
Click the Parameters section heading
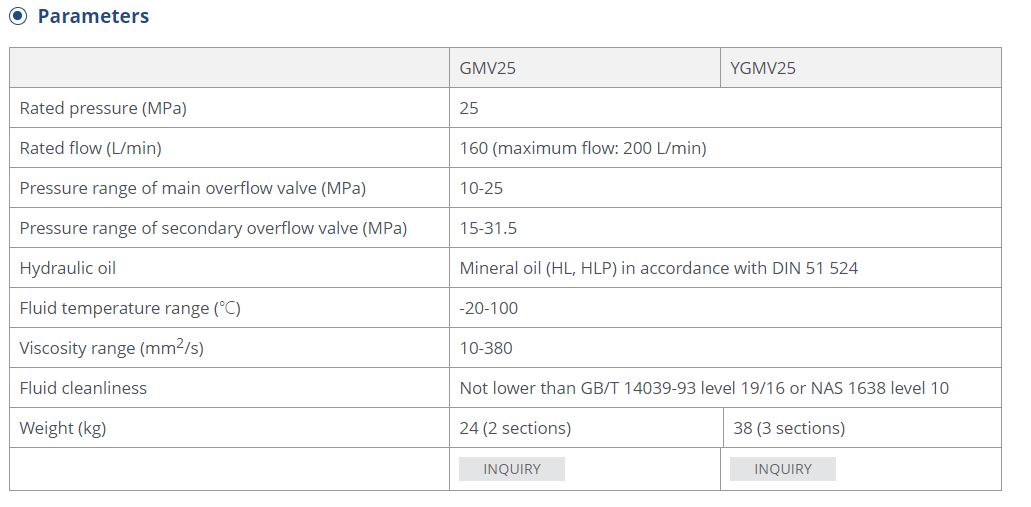click(93, 17)
